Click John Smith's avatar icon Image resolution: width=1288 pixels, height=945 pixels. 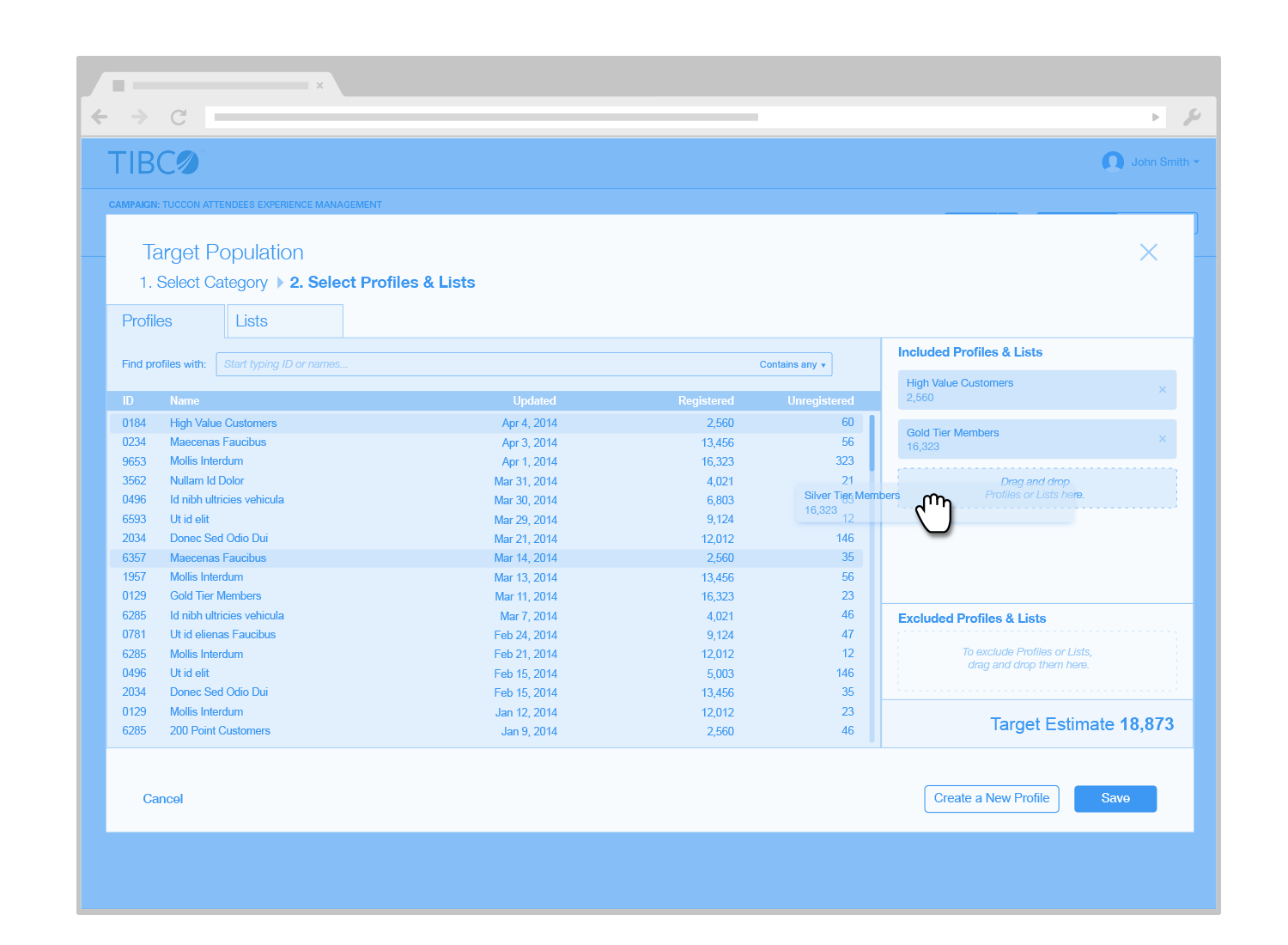pos(1113,162)
